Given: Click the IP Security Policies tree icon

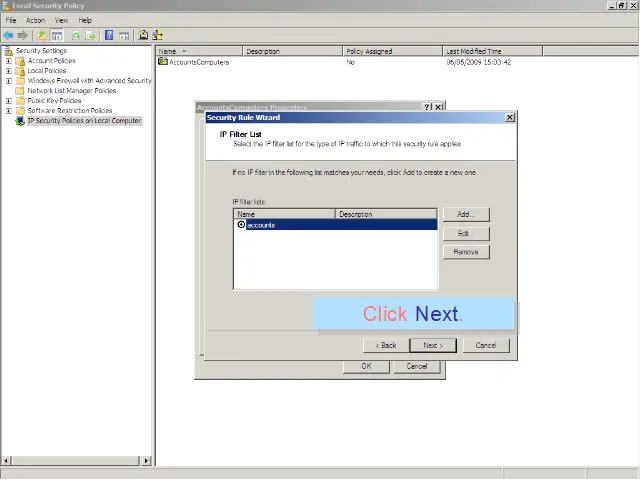Looking at the screenshot, I should pos(20,121).
